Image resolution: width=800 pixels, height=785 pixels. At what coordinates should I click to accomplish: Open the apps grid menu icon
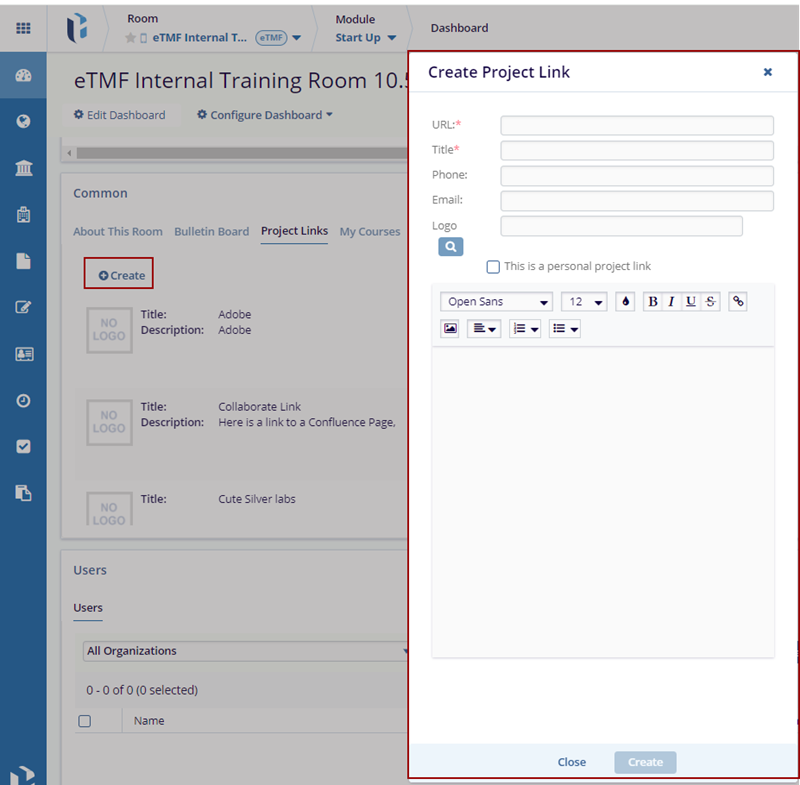tap(23, 27)
